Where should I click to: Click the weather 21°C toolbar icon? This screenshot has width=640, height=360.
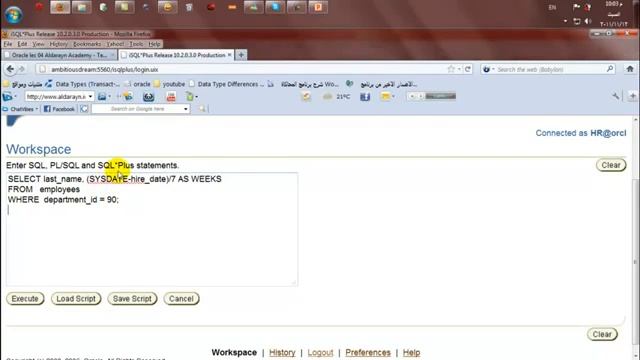tap(337, 97)
